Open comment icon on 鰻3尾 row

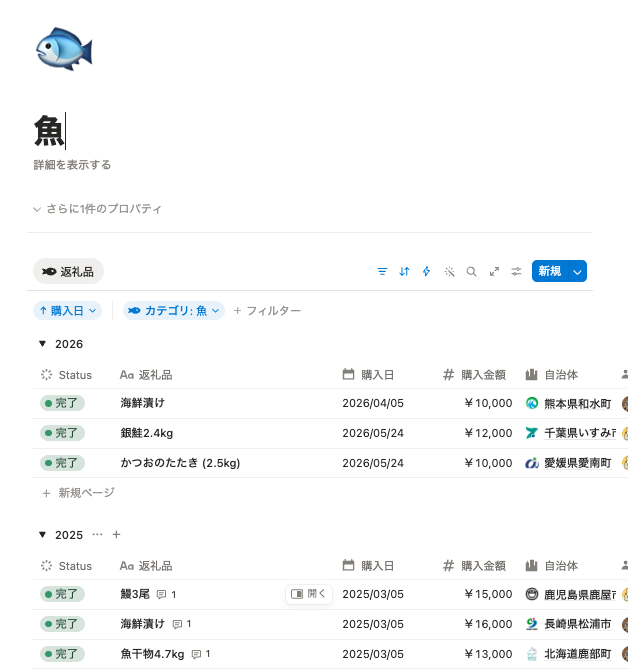tap(161, 594)
